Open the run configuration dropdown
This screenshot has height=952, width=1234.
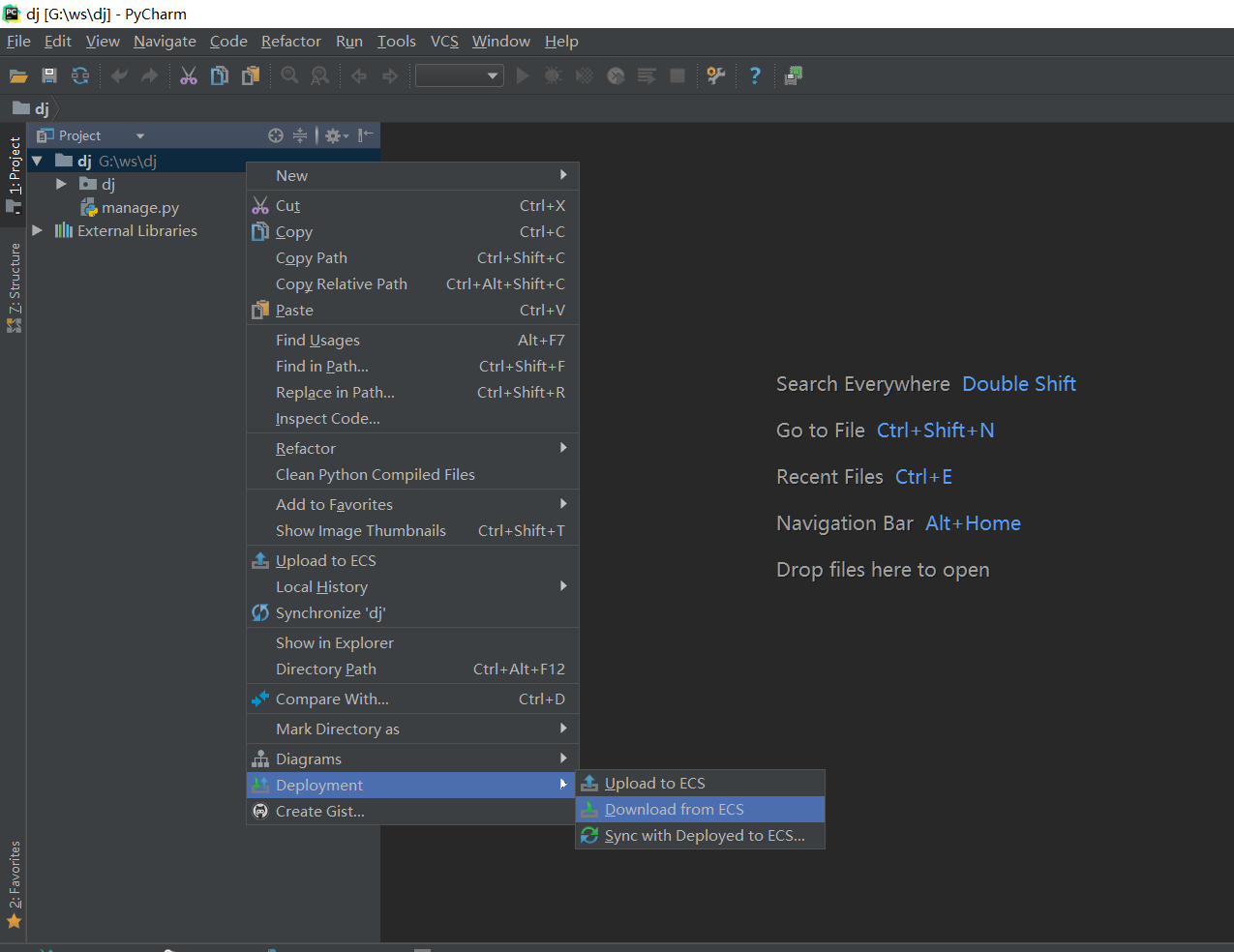(x=460, y=75)
